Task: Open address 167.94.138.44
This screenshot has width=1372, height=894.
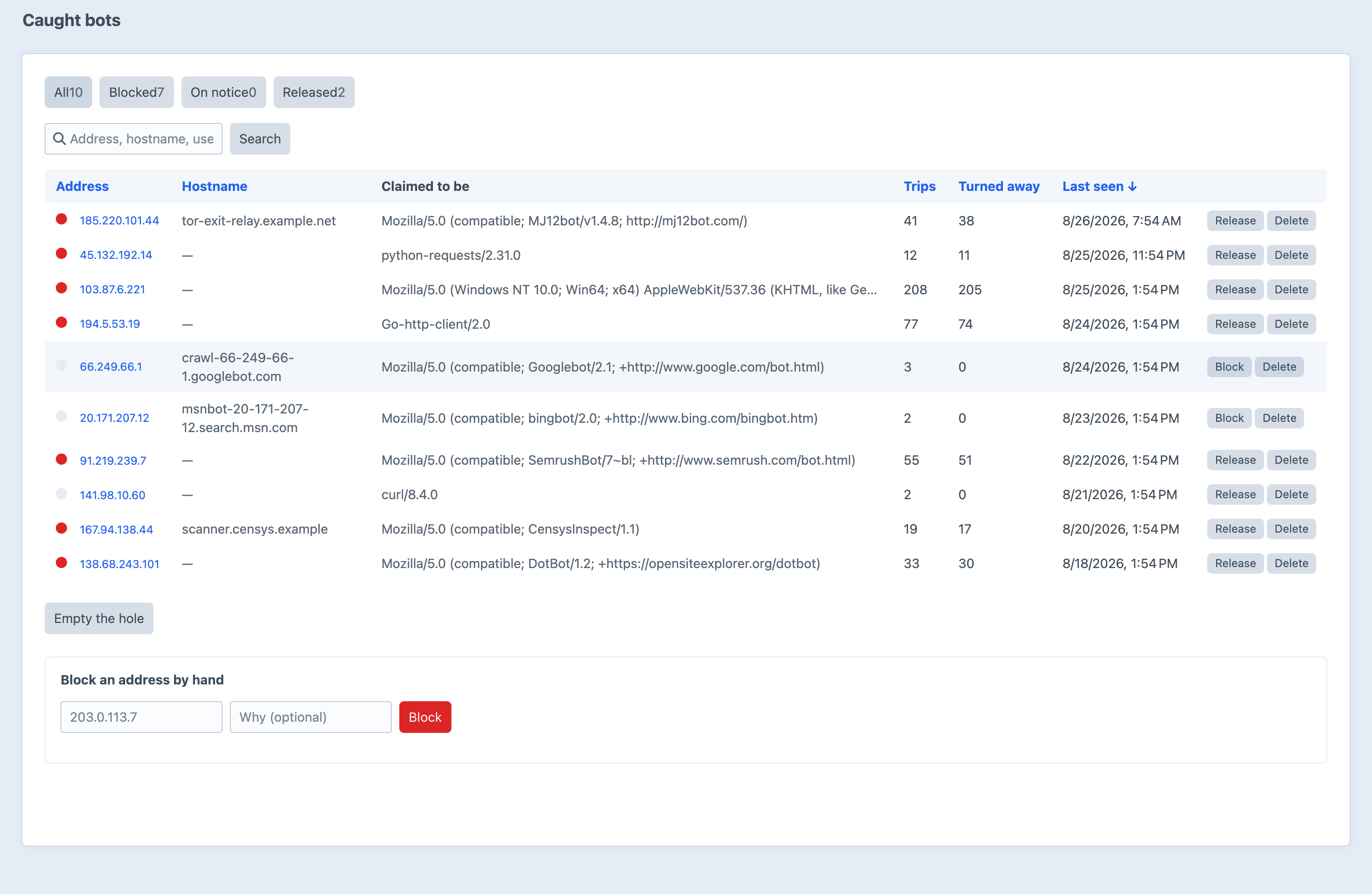Action: click(116, 529)
